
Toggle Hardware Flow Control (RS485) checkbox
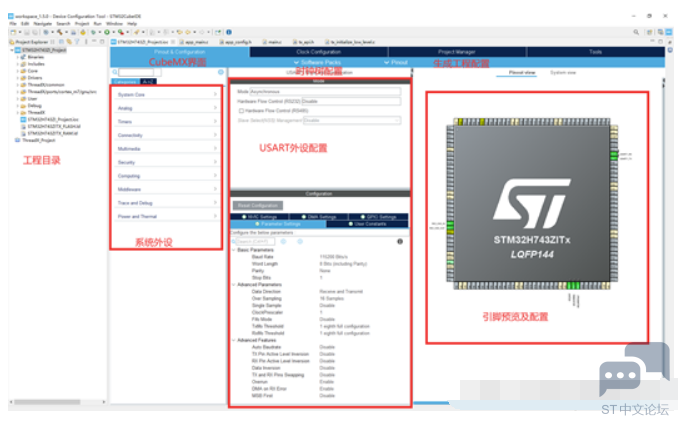tap(241, 111)
